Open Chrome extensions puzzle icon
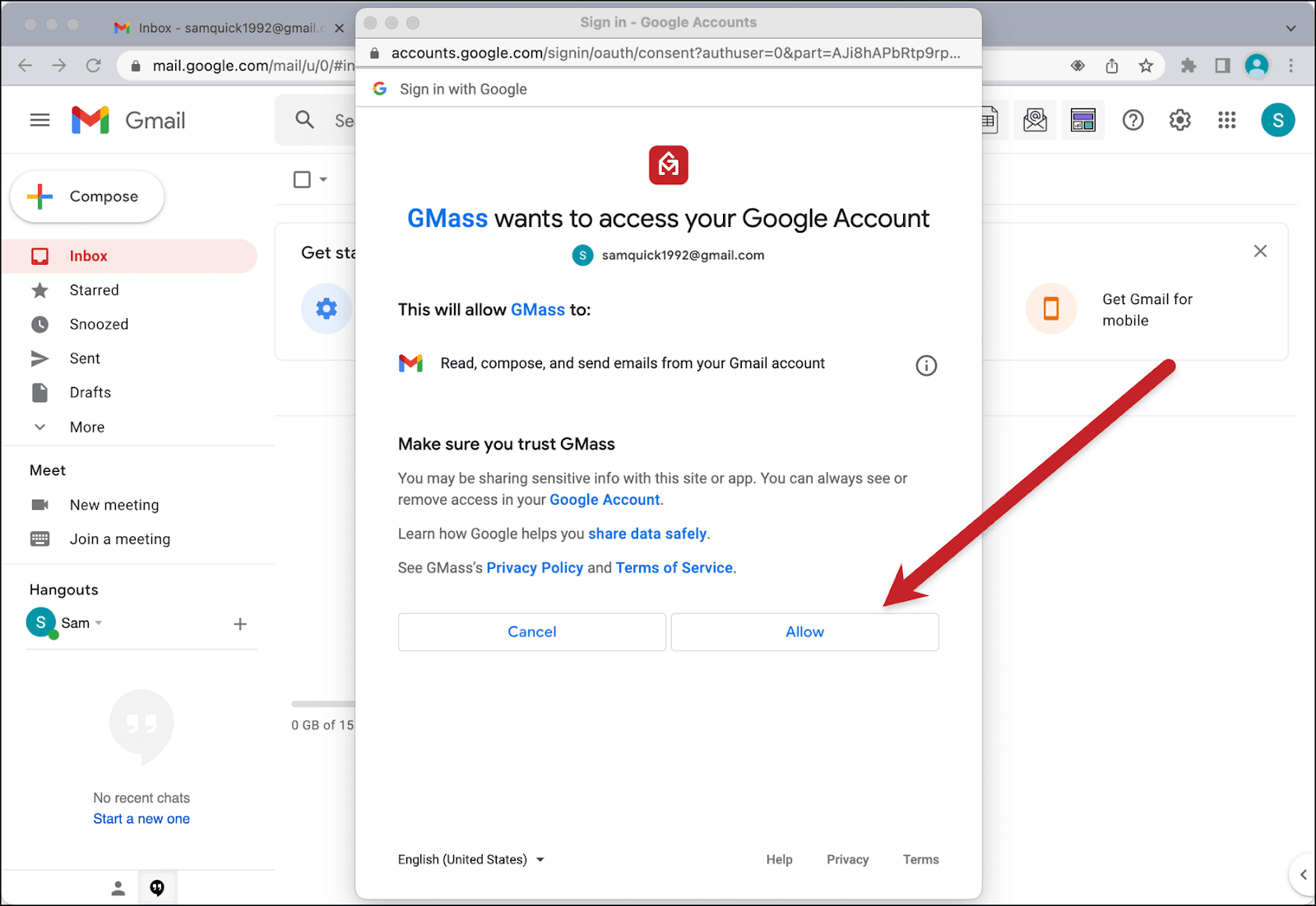The height and width of the screenshot is (906, 1316). pyautogui.click(x=1188, y=66)
